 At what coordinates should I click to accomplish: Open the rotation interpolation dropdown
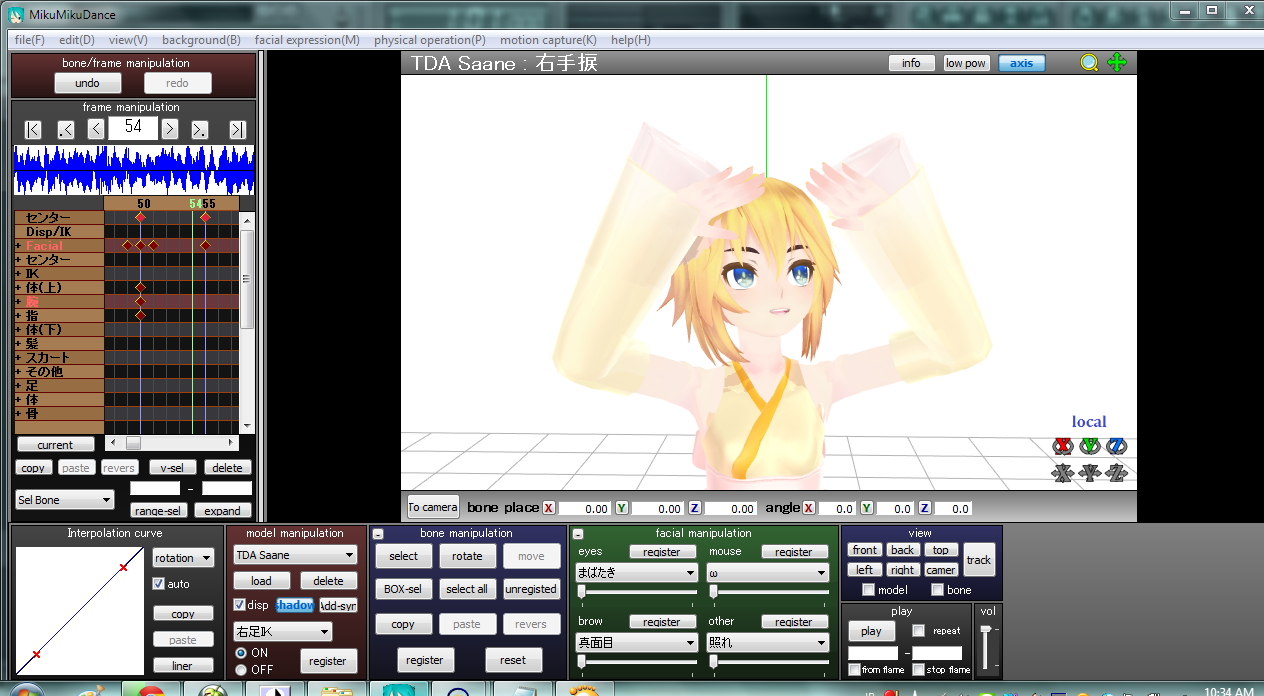tap(184, 558)
